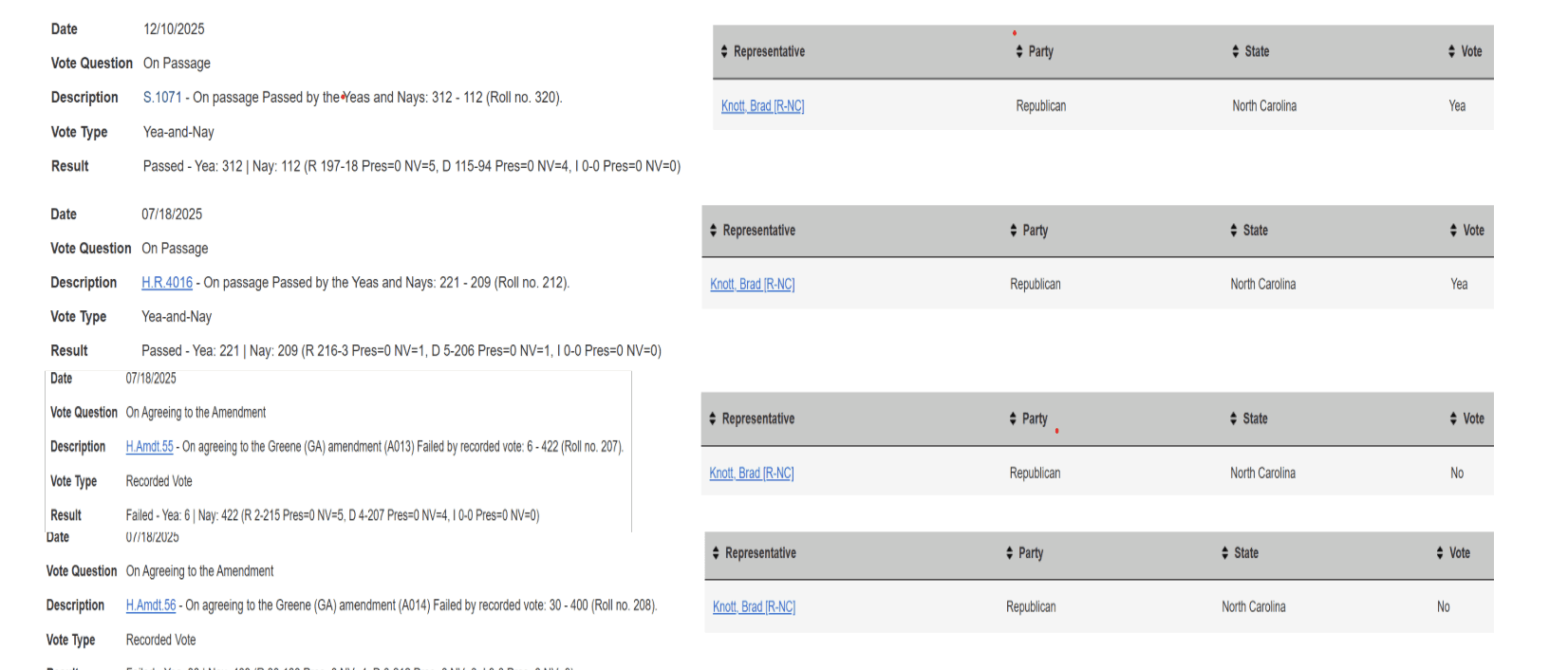The width and height of the screenshot is (1568, 670).
Task: Select the Representative column header of the first table
Action: click(x=766, y=51)
